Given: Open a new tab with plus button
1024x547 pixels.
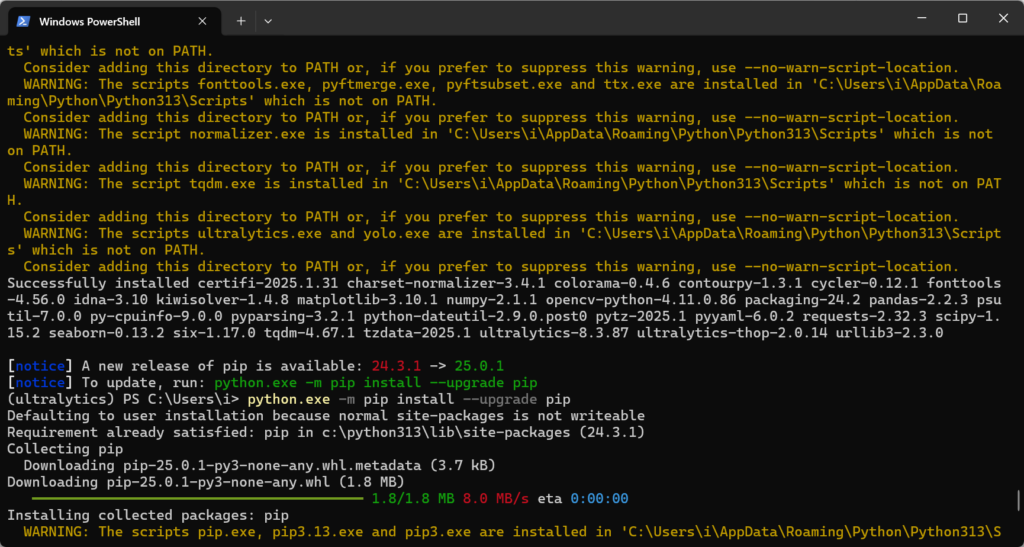Looking at the screenshot, I should click(241, 20).
